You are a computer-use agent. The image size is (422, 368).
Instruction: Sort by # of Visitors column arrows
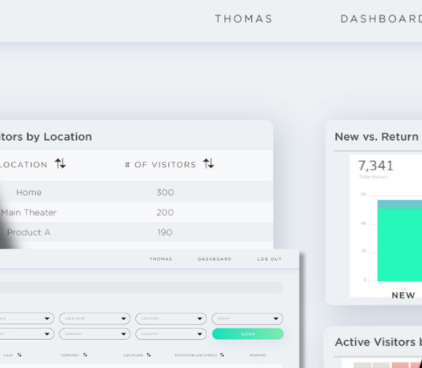click(x=209, y=164)
